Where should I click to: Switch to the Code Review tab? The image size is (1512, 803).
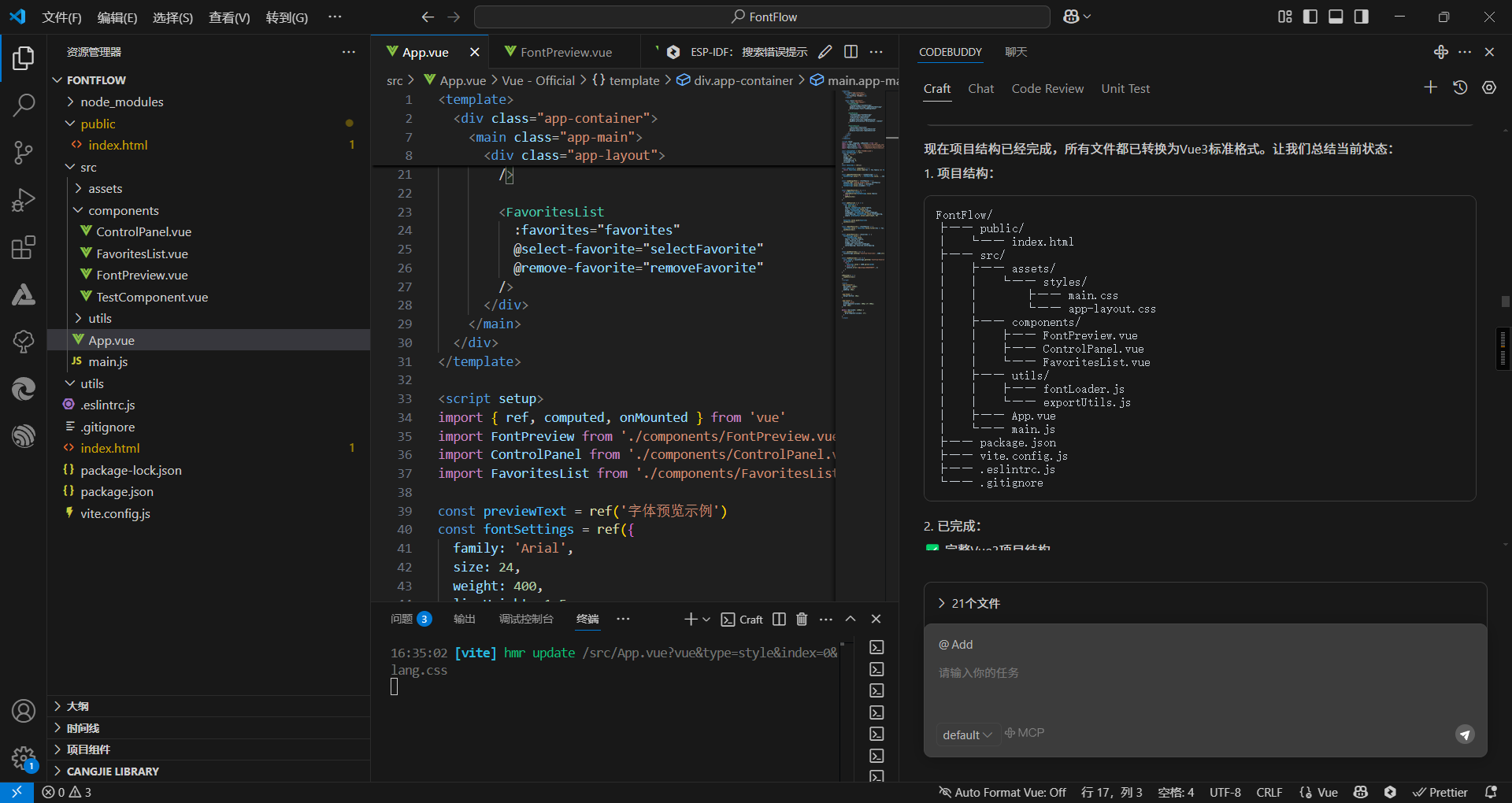1047,88
